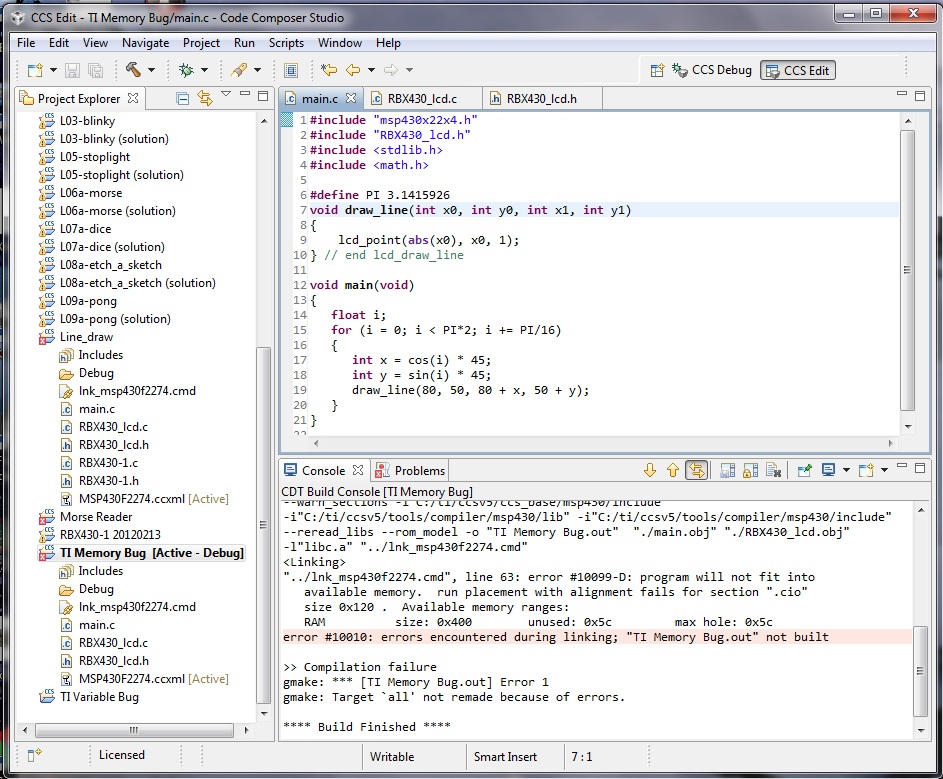The width and height of the screenshot is (943, 779).
Task: Open the Debug dropdown arrow
Action: (204, 70)
